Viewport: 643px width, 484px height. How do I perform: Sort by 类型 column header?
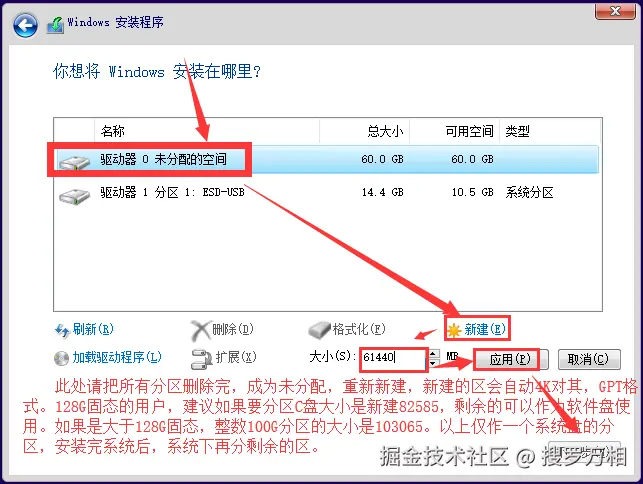point(550,131)
